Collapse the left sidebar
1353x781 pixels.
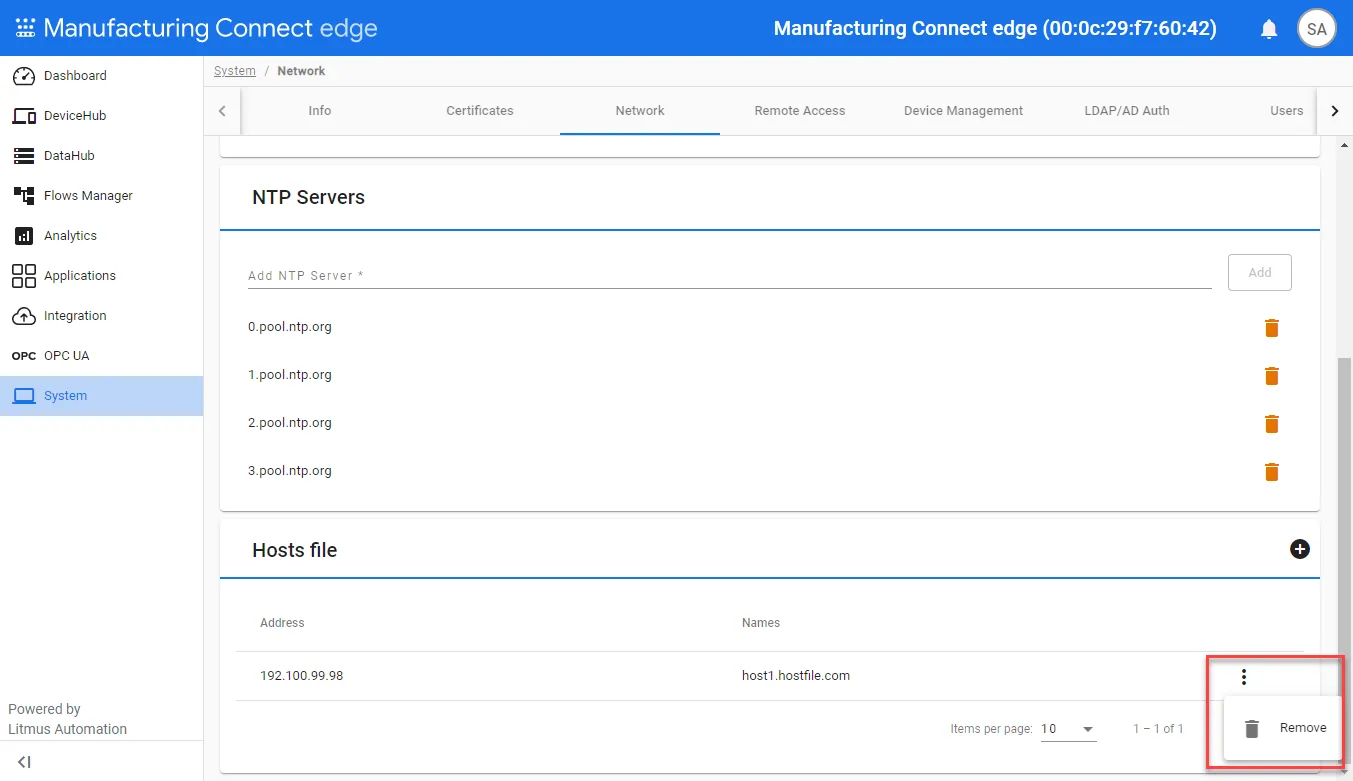pos(24,762)
